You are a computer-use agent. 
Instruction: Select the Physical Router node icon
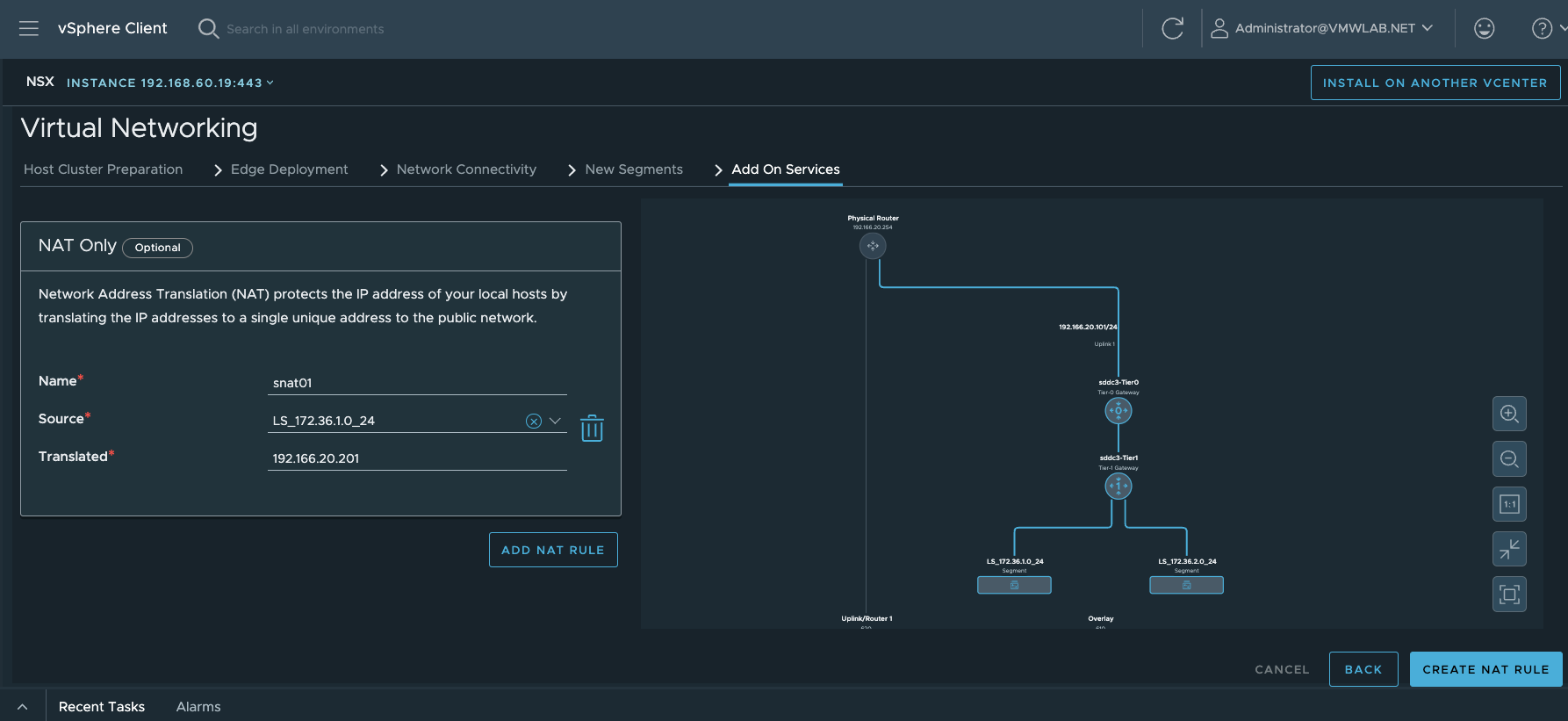tap(873, 246)
